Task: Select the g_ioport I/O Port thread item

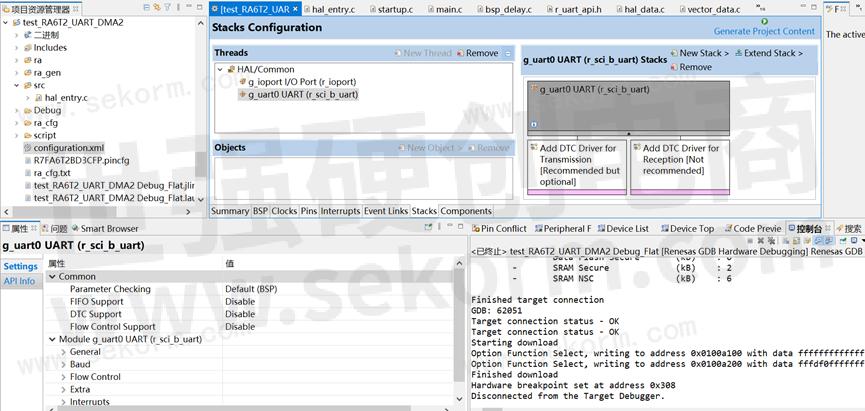Action: coord(300,82)
